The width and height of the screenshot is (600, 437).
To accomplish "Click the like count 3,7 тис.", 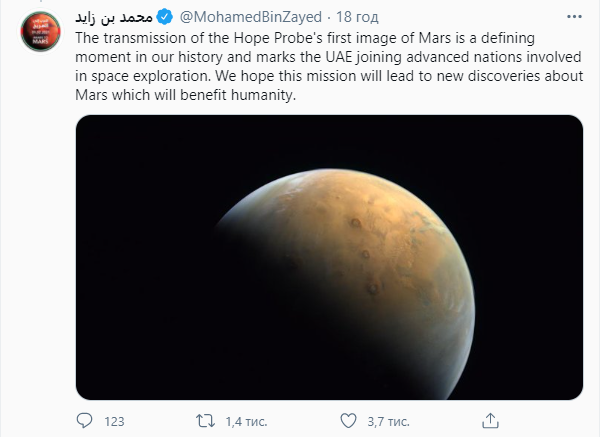I will click(391, 418).
